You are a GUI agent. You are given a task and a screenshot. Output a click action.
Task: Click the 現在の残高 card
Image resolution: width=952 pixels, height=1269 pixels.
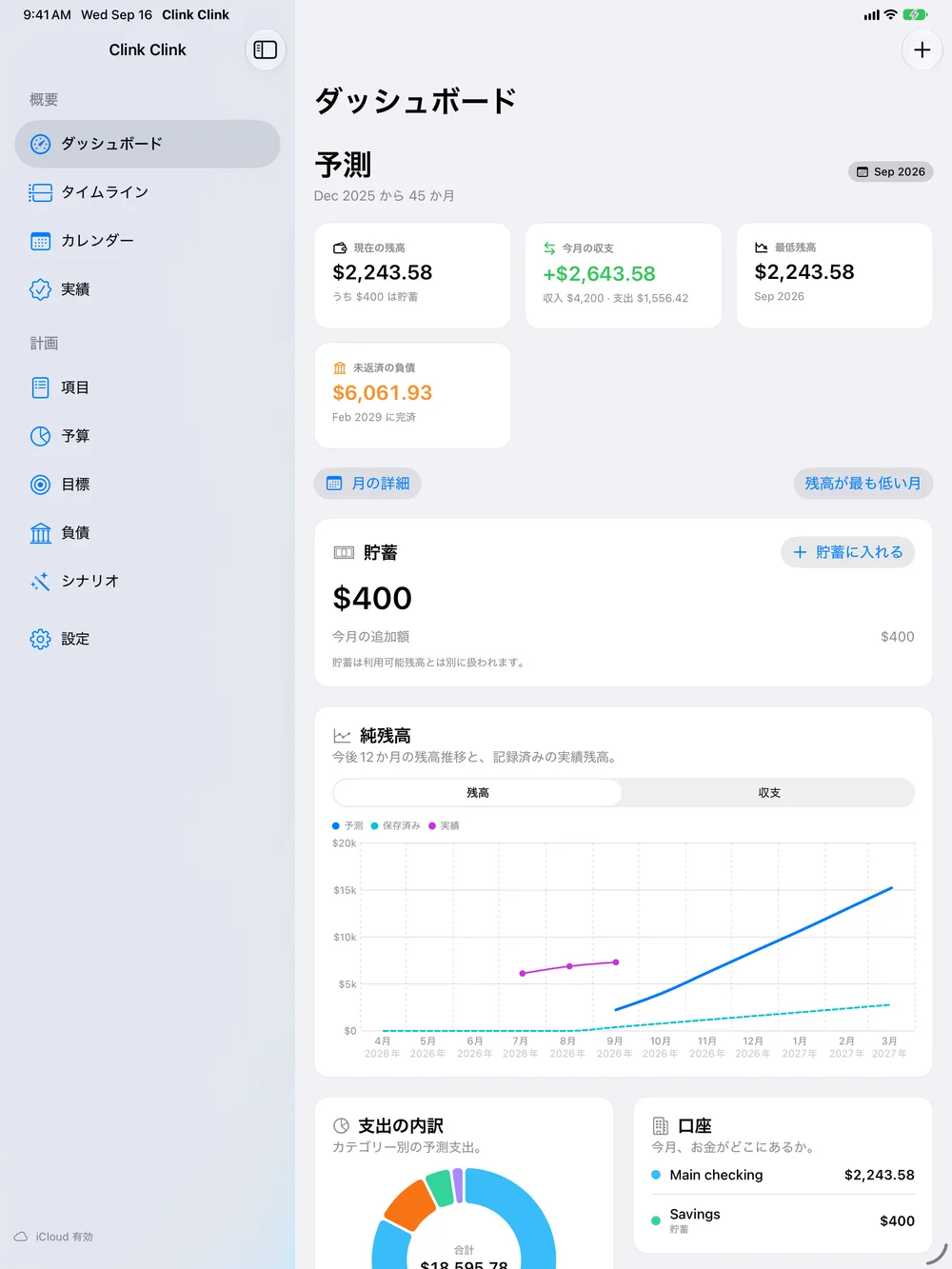click(x=412, y=276)
